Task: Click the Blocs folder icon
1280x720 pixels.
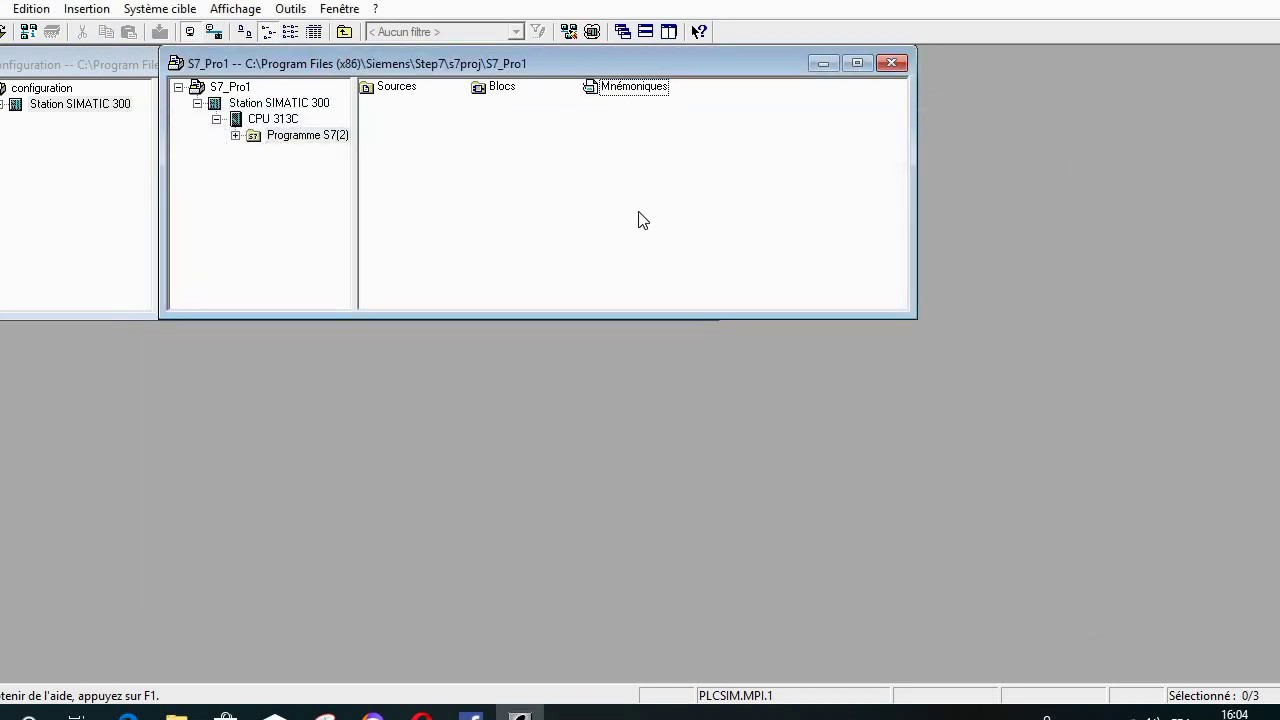Action: (x=479, y=87)
